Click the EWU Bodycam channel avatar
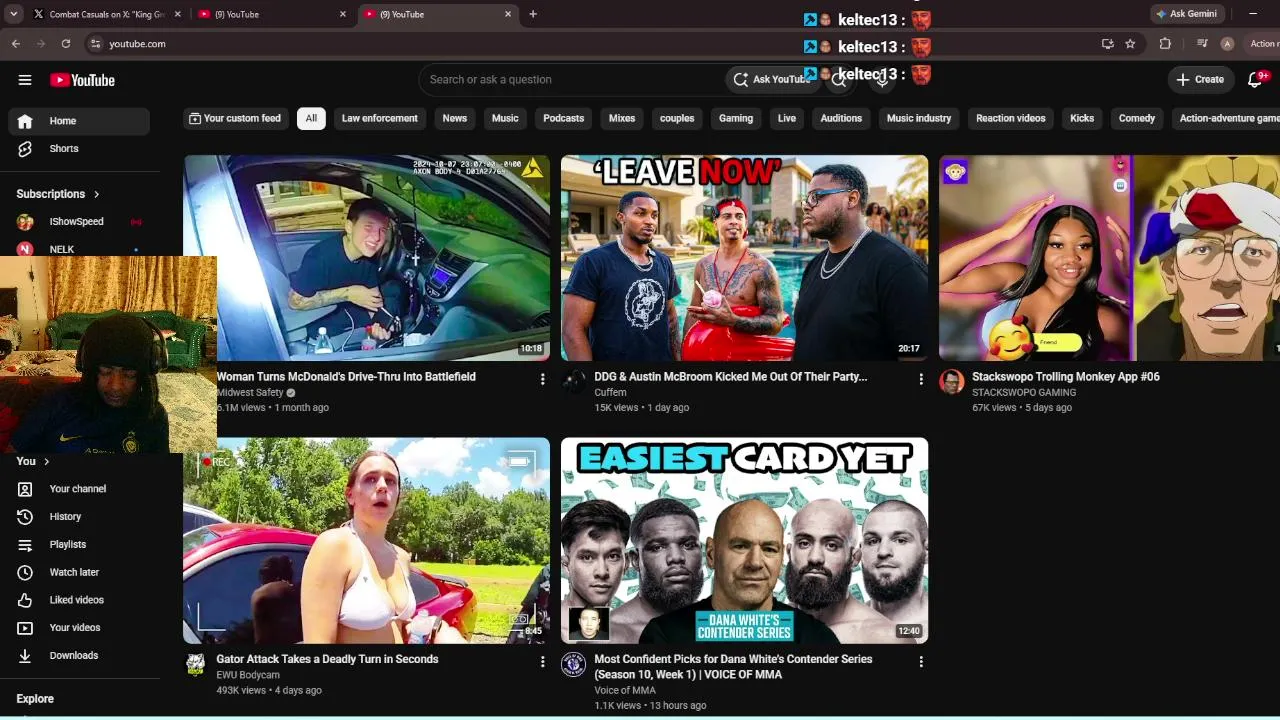This screenshot has height=720, width=1280. click(196, 664)
